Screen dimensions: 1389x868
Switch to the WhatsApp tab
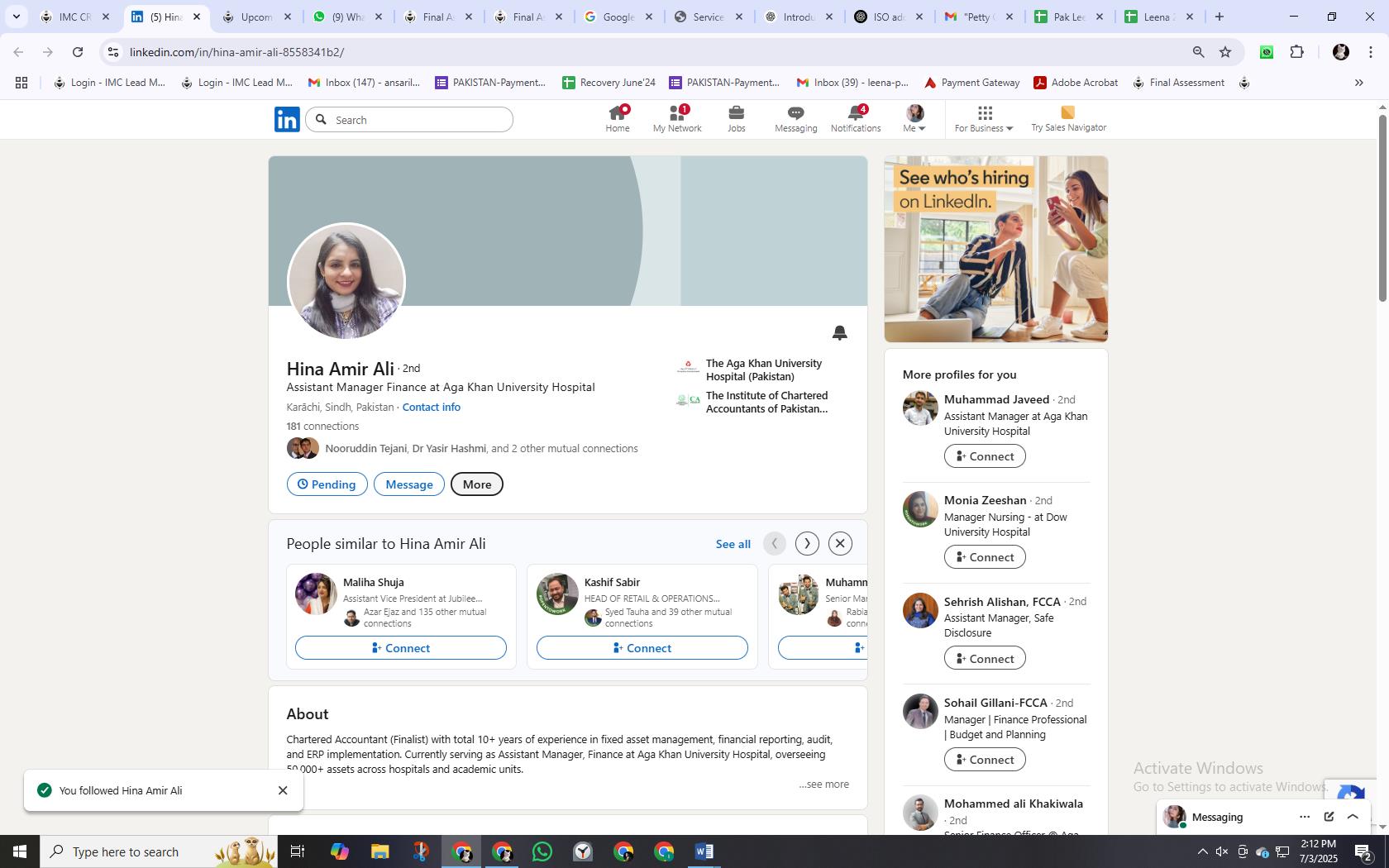(347, 17)
